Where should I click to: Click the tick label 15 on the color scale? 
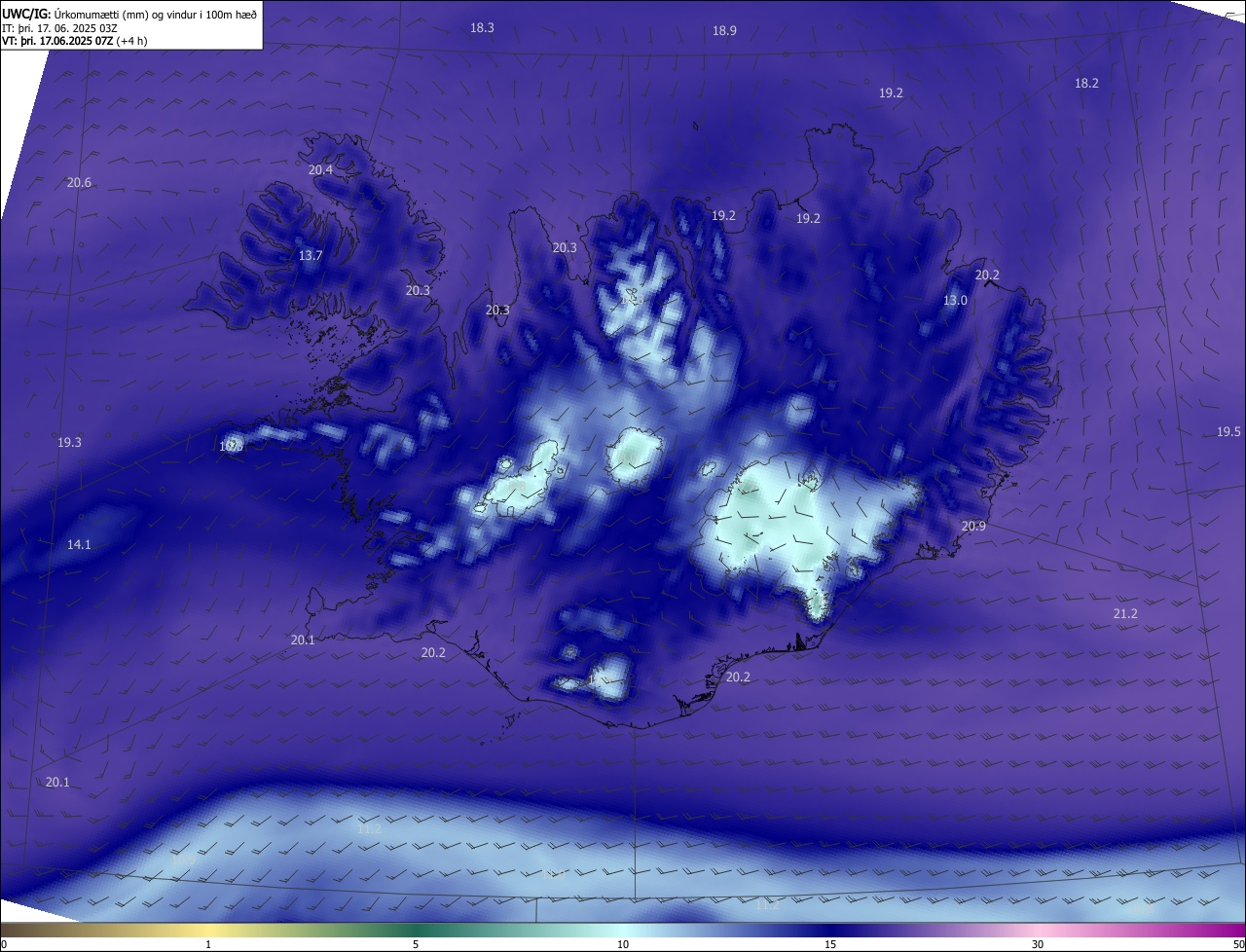(830, 944)
